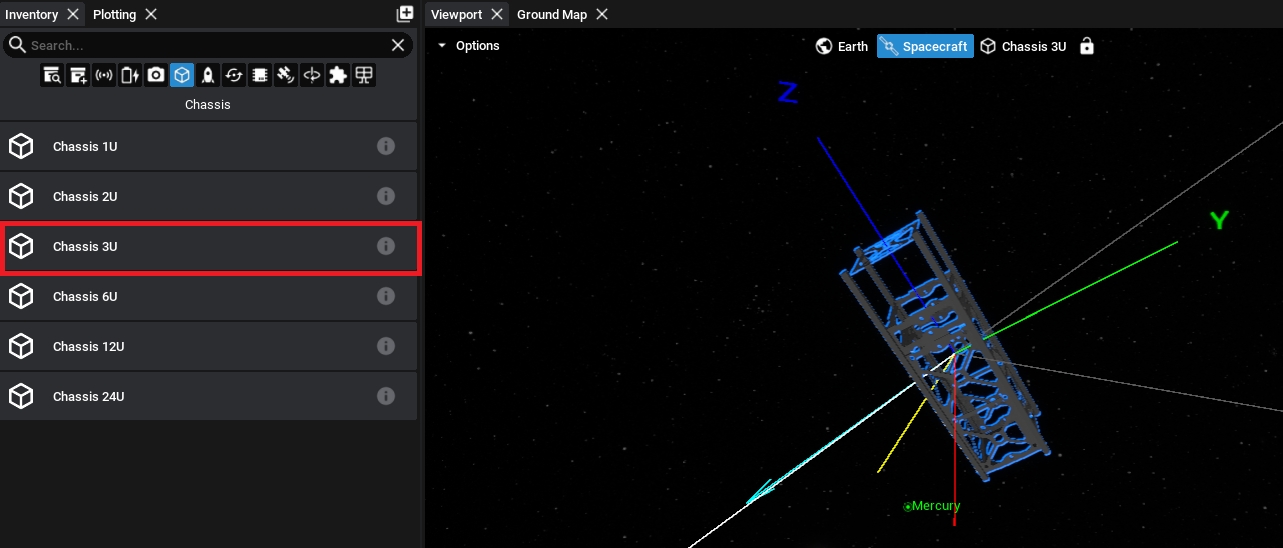Select the rocket thruster category icon
The width and height of the screenshot is (1283, 548).
pos(208,75)
